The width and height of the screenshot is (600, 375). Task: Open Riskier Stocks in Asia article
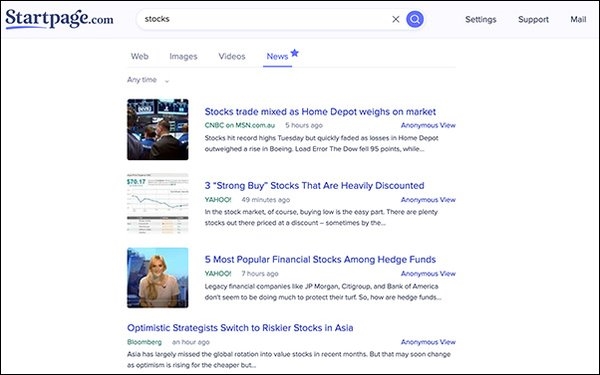point(240,328)
